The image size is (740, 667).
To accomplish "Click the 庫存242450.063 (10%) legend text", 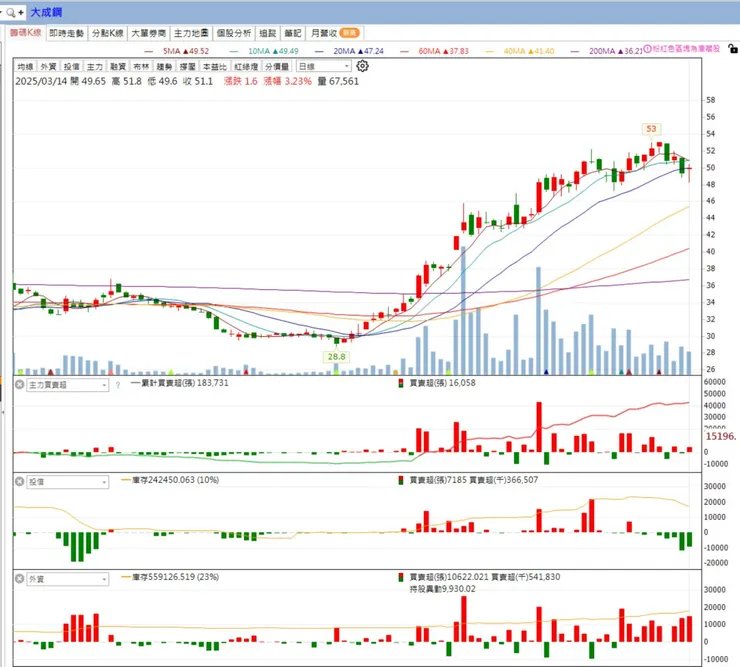I will point(170,480).
